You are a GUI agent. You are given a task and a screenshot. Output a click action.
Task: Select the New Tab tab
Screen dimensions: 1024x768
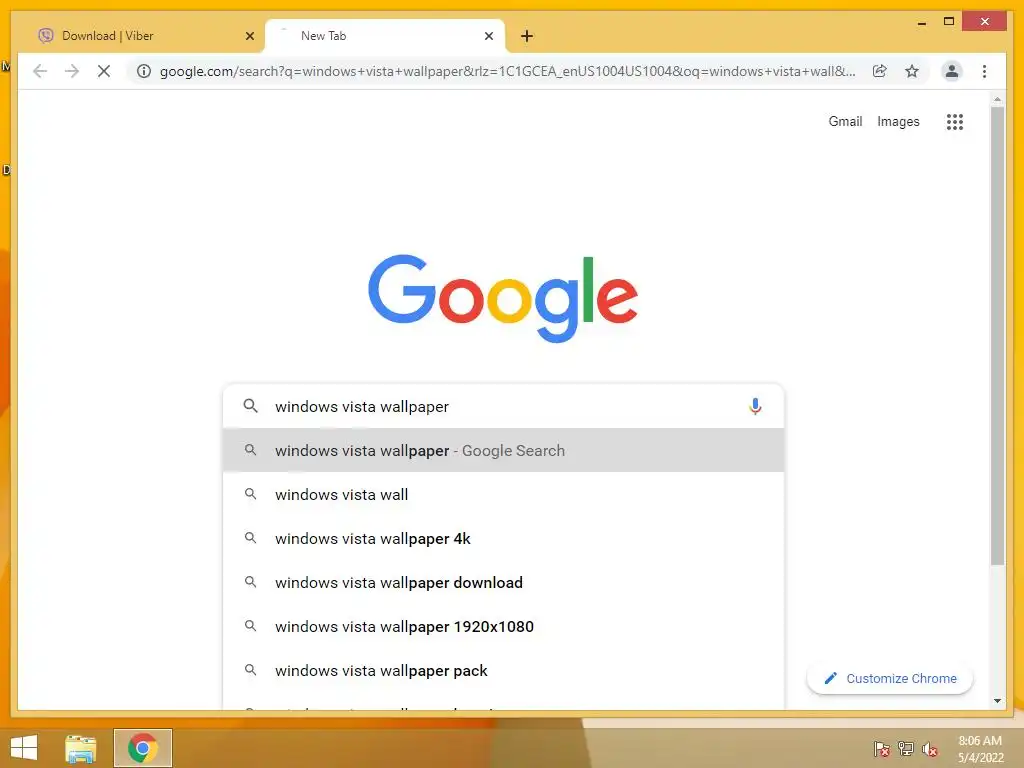click(385, 36)
